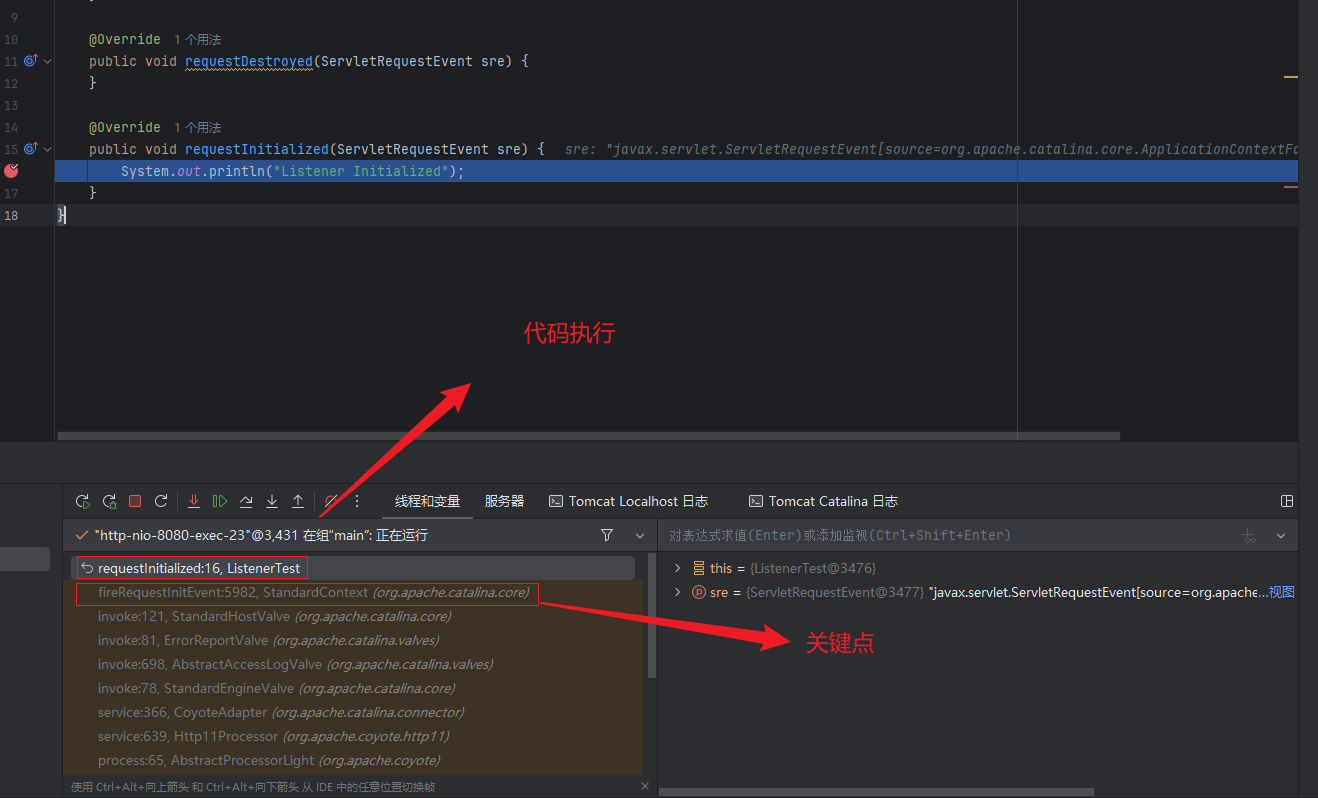This screenshot has width=1318, height=798.
Task: Click the Step Into down-arrow icon
Action: [272, 501]
